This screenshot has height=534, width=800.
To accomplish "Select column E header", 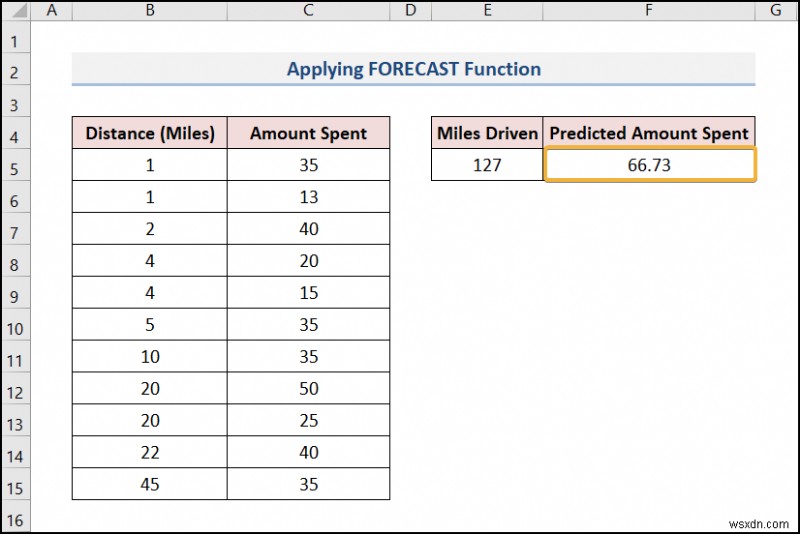I will (487, 10).
